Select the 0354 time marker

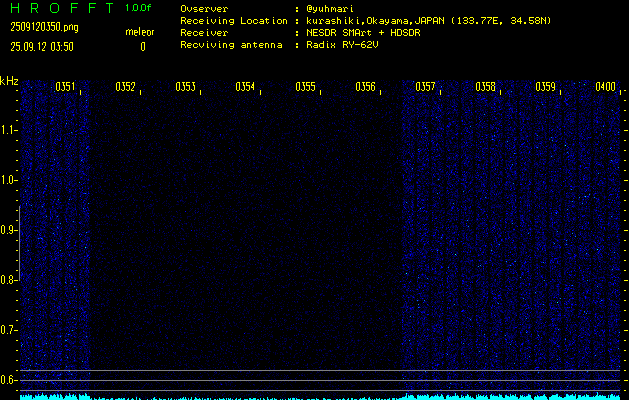pos(245,87)
